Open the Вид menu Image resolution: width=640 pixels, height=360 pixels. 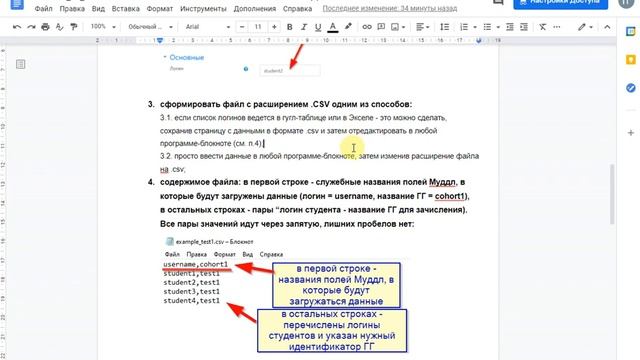98,9
